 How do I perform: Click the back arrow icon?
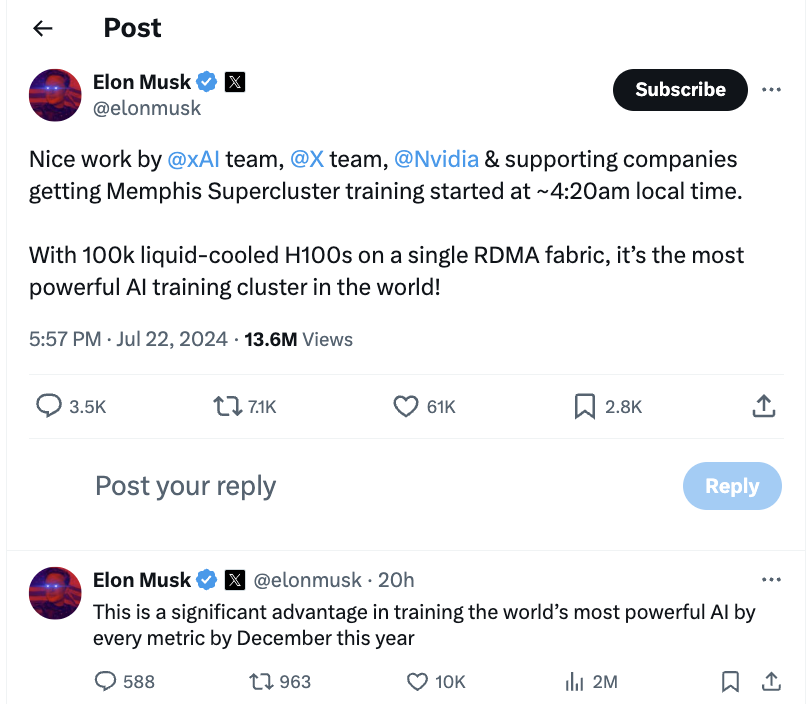pyautogui.click(x=42, y=28)
